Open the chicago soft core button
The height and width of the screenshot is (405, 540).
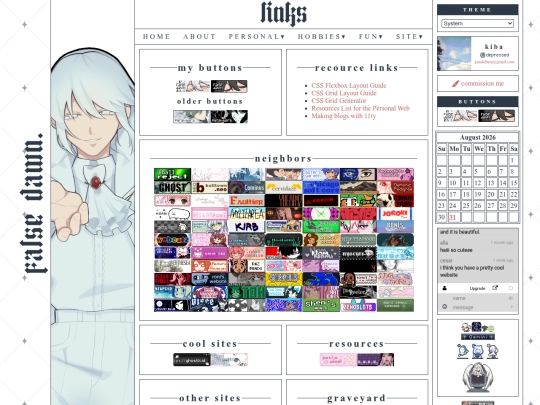[x=321, y=188]
